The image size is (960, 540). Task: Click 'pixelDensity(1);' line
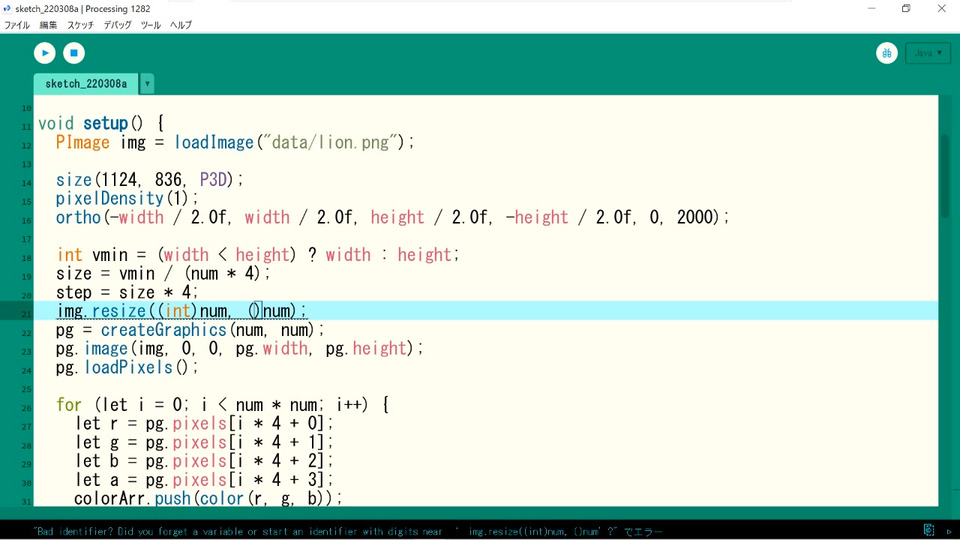tap(127, 199)
